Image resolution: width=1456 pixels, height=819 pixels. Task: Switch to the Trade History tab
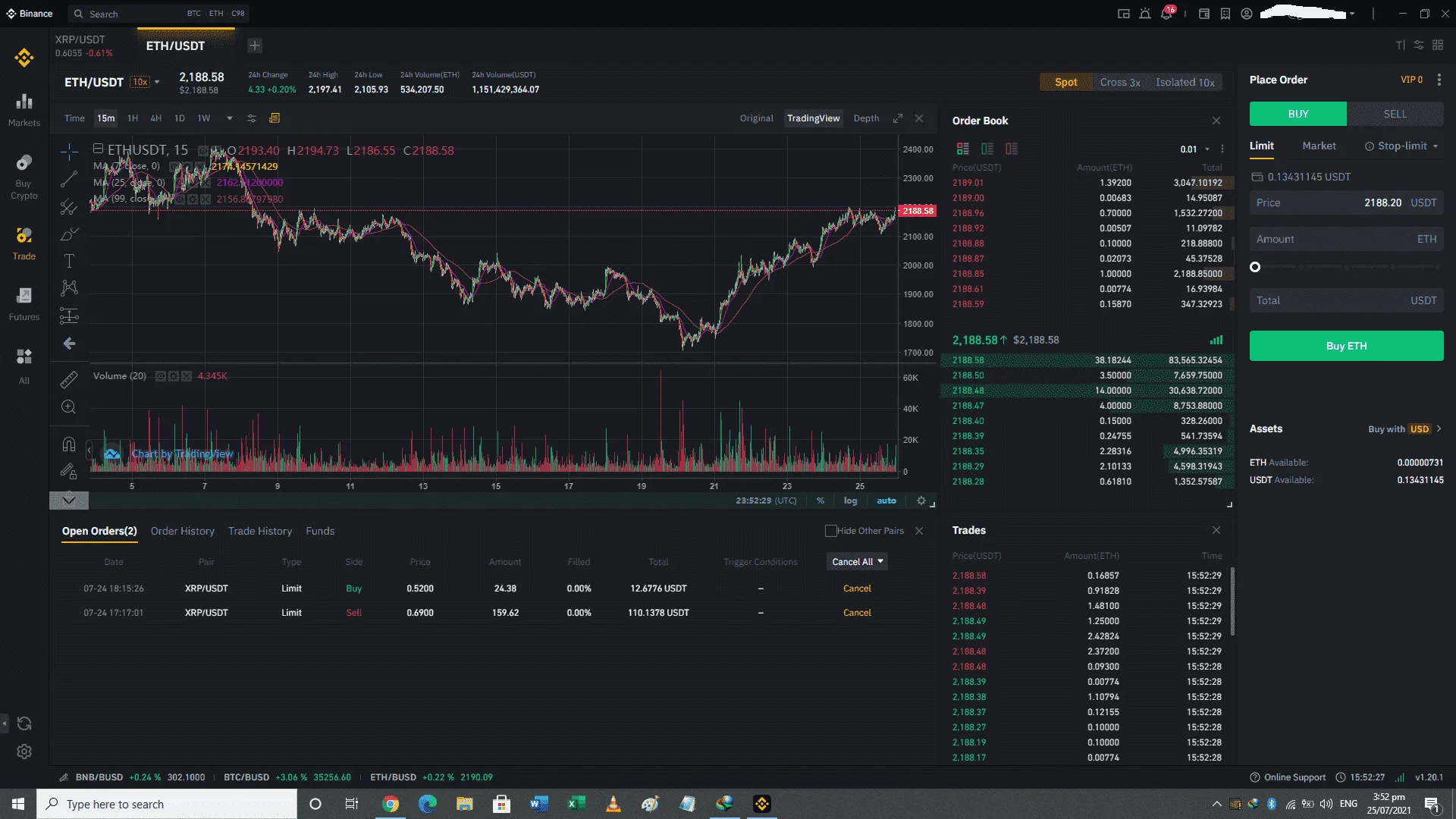tap(260, 531)
